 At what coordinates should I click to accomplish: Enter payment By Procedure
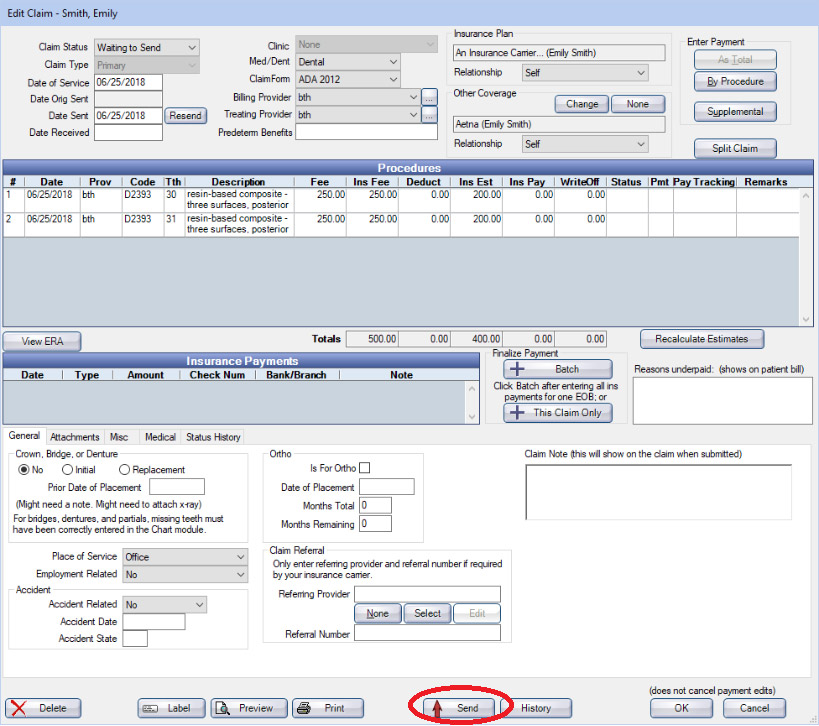(x=735, y=81)
